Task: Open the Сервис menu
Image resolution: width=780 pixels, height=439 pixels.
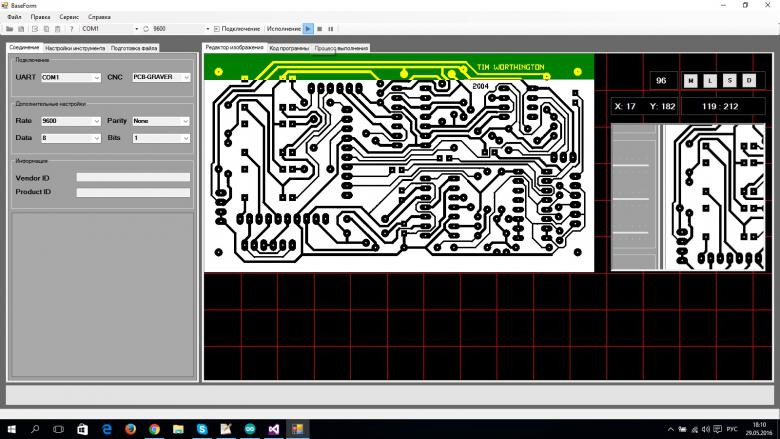Action: (x=70, y=17)
